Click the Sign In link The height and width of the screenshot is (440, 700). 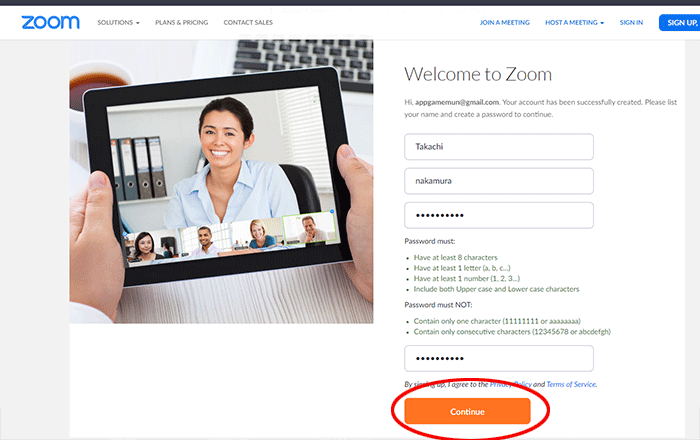pyautogui.click(x=631, y=22)
